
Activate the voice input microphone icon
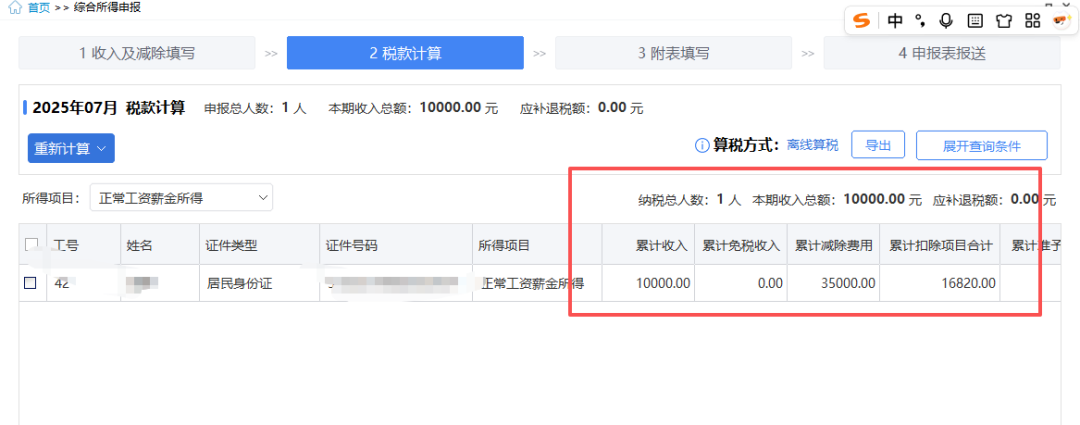click(946, 20)
